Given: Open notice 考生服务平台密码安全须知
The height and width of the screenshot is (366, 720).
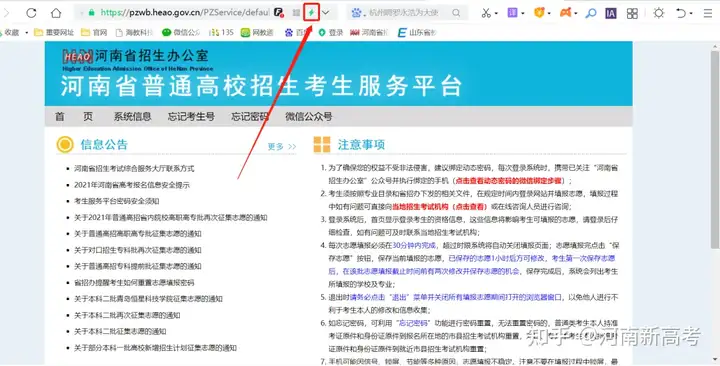Looking at the screenshot, I should (117, 201).
